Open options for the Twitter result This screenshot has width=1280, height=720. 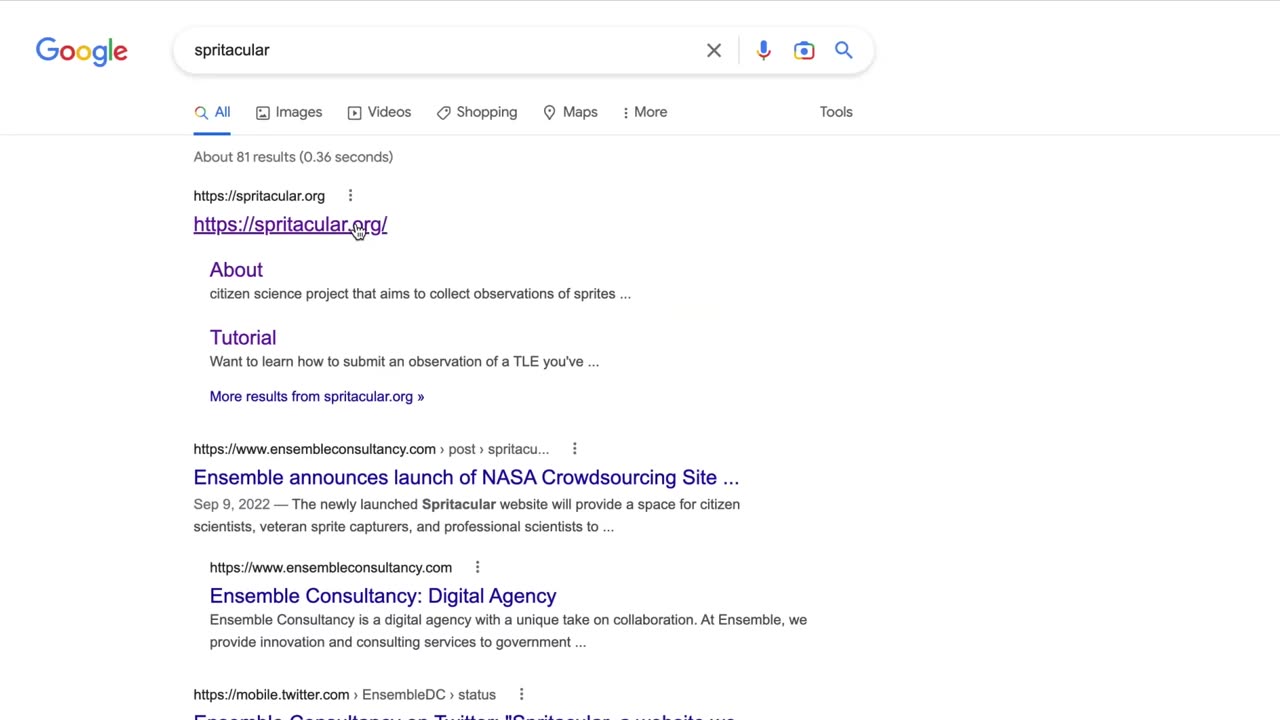pyautogui.click(x=521, y=694)
